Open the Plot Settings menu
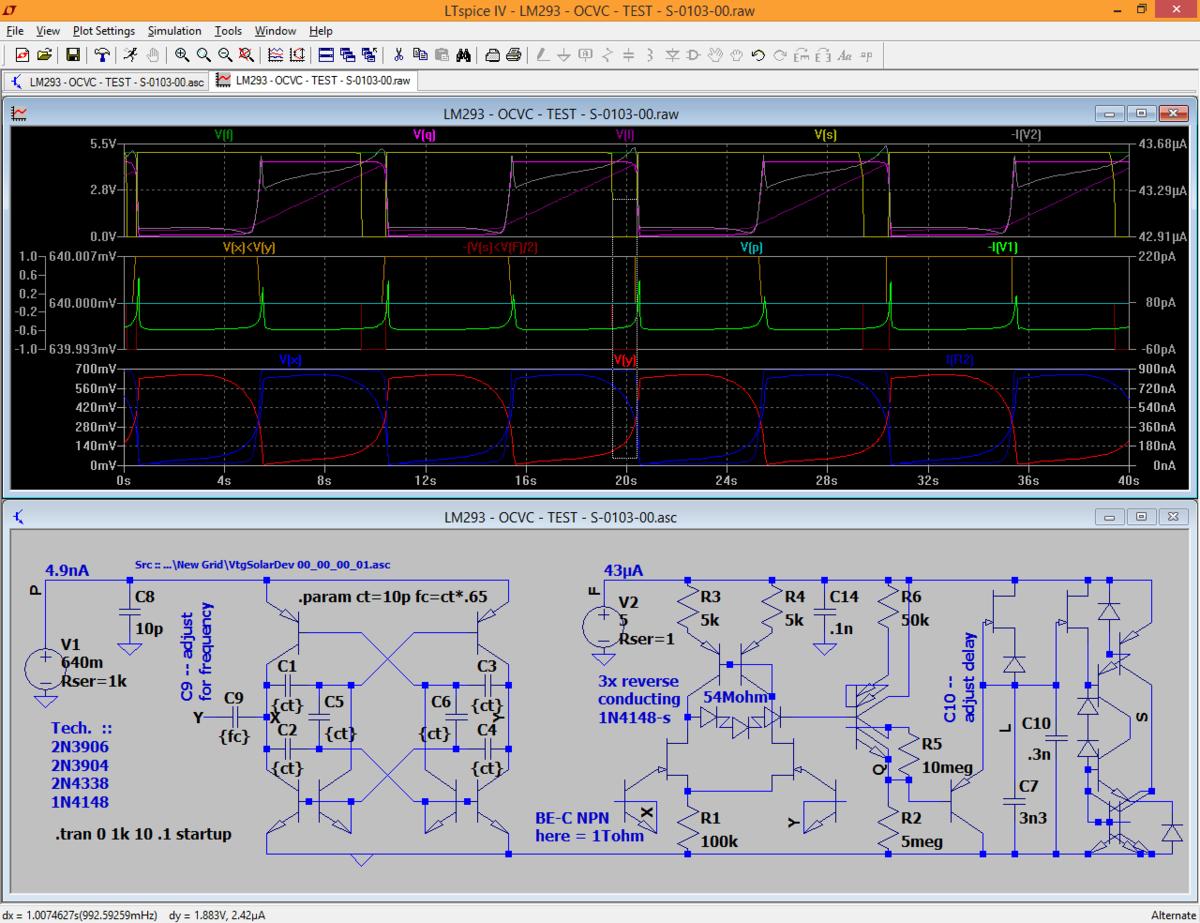 coord(103,31)
